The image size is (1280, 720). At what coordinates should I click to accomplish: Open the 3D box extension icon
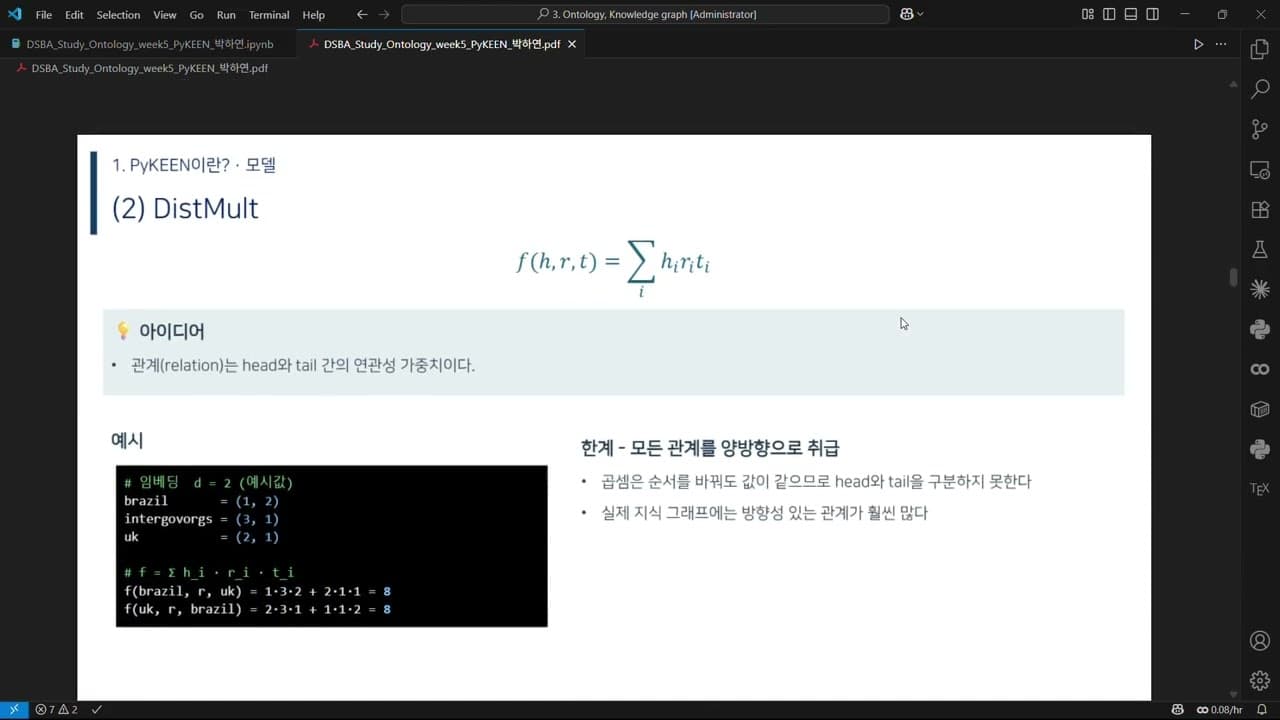pyautogui.click(x=1260, y=409)
